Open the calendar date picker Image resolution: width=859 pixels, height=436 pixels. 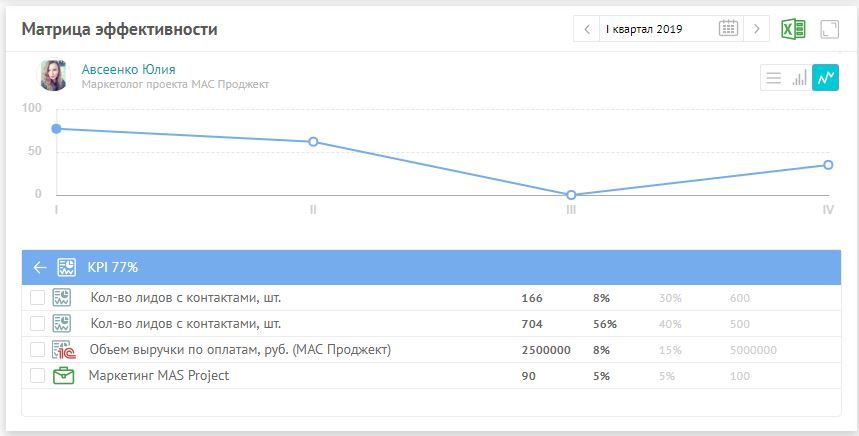(x=728, y=29)
